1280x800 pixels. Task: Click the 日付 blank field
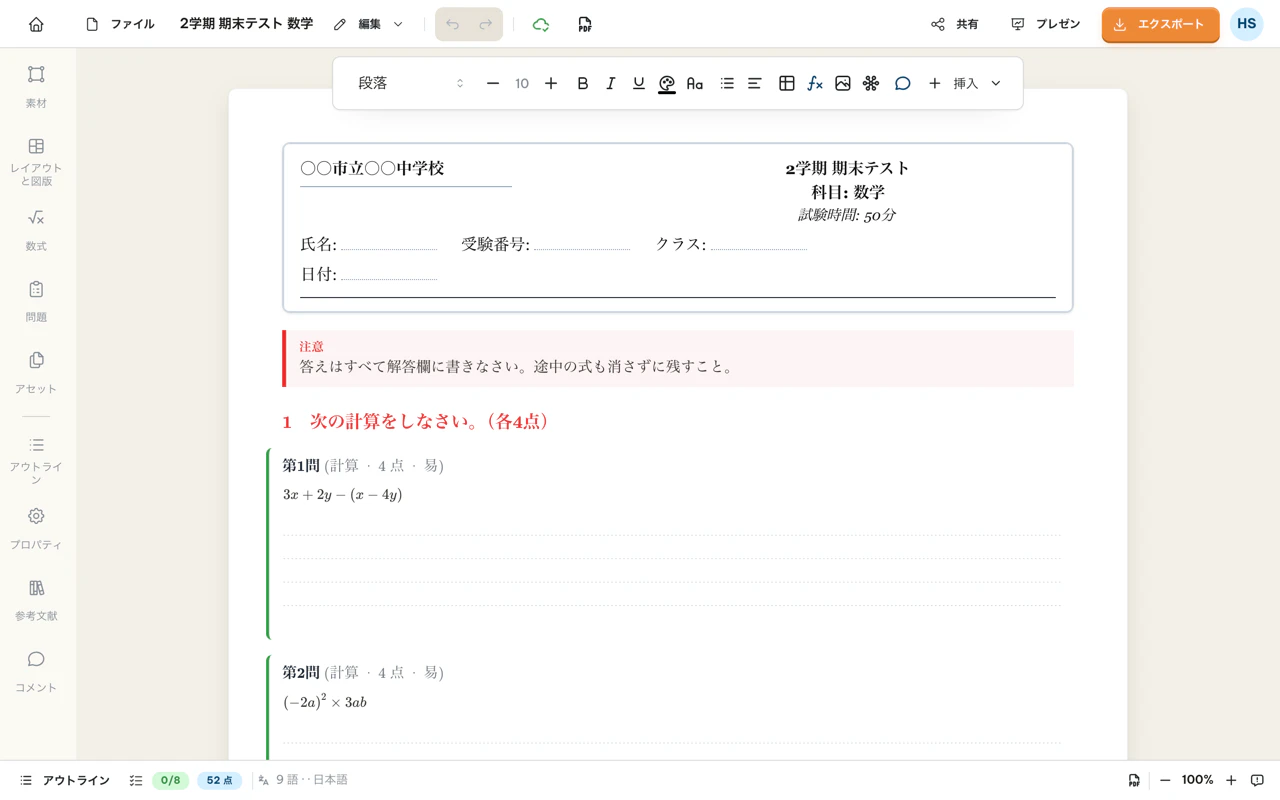(389, 275)
